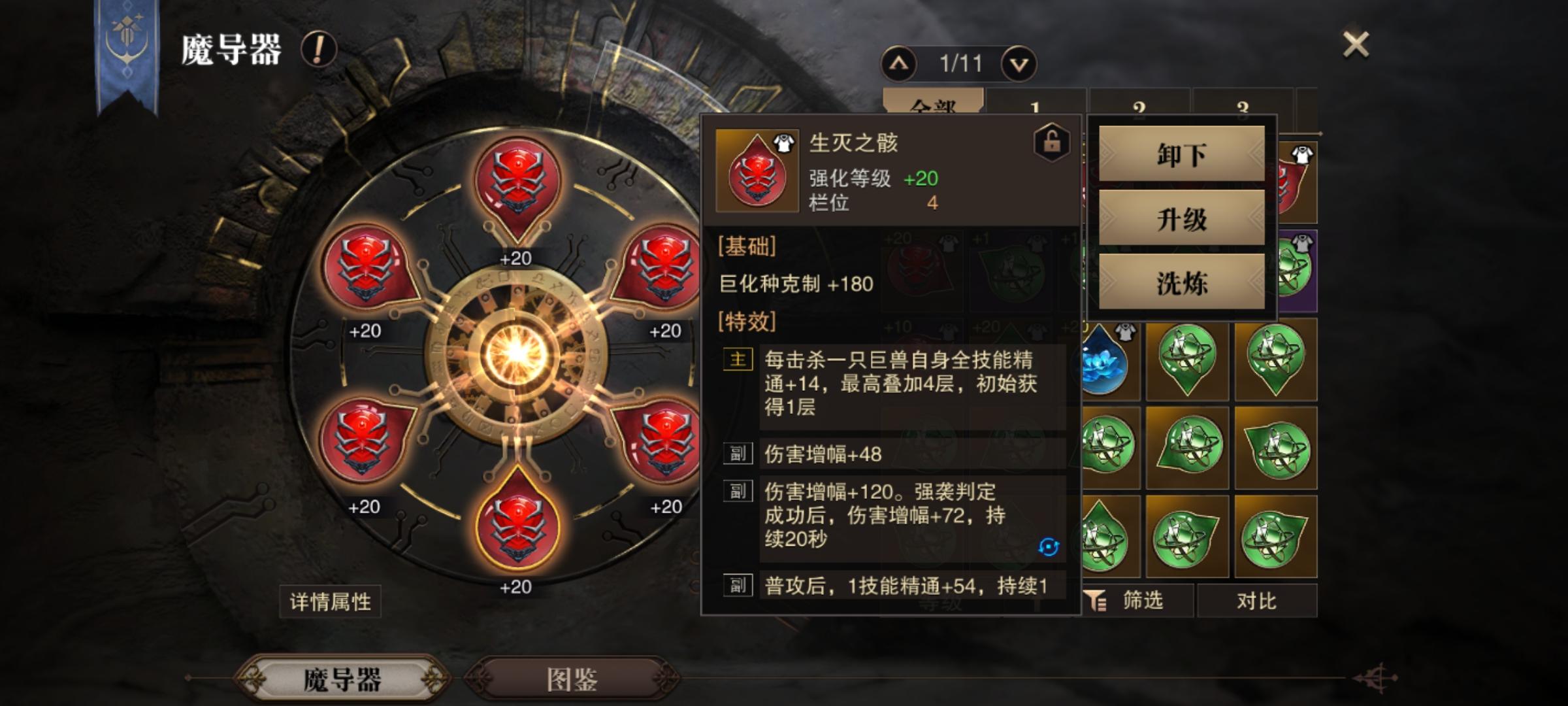Click the 洗炼 refine button
1568x706 pixels.
(1182, 282)
